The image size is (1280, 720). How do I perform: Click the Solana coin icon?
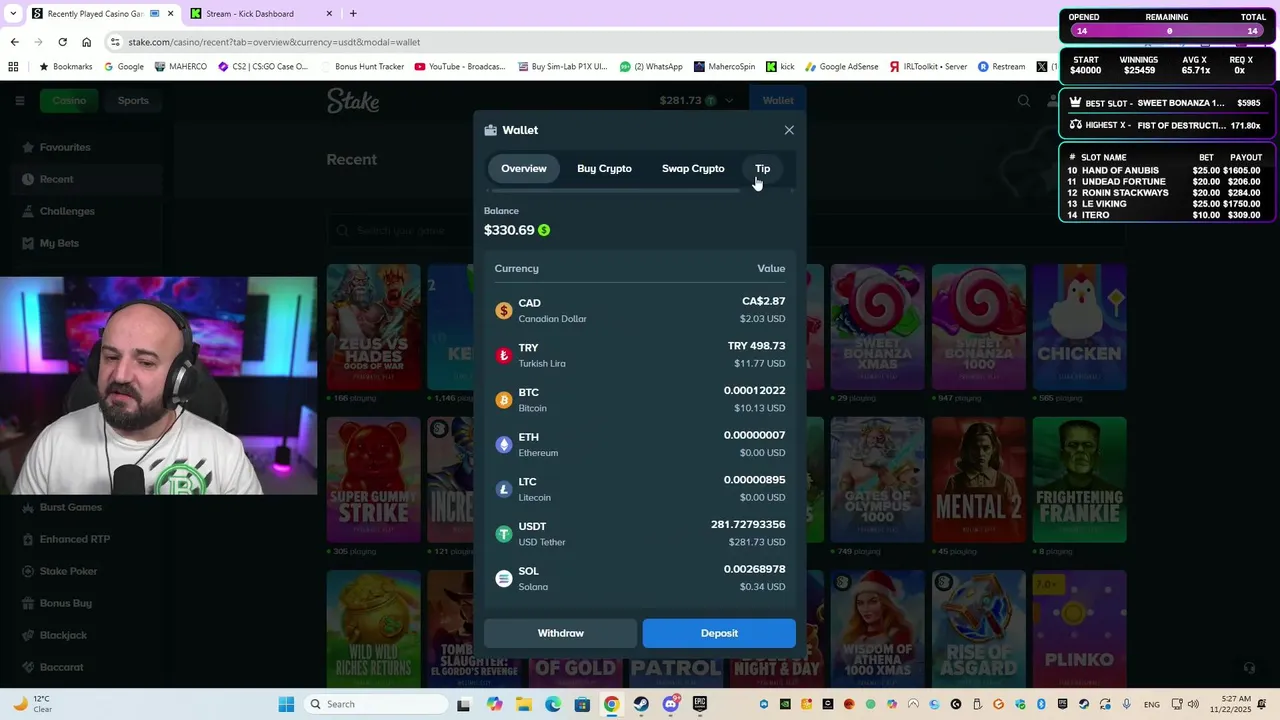pyautogui.click(x=504, y=578)
